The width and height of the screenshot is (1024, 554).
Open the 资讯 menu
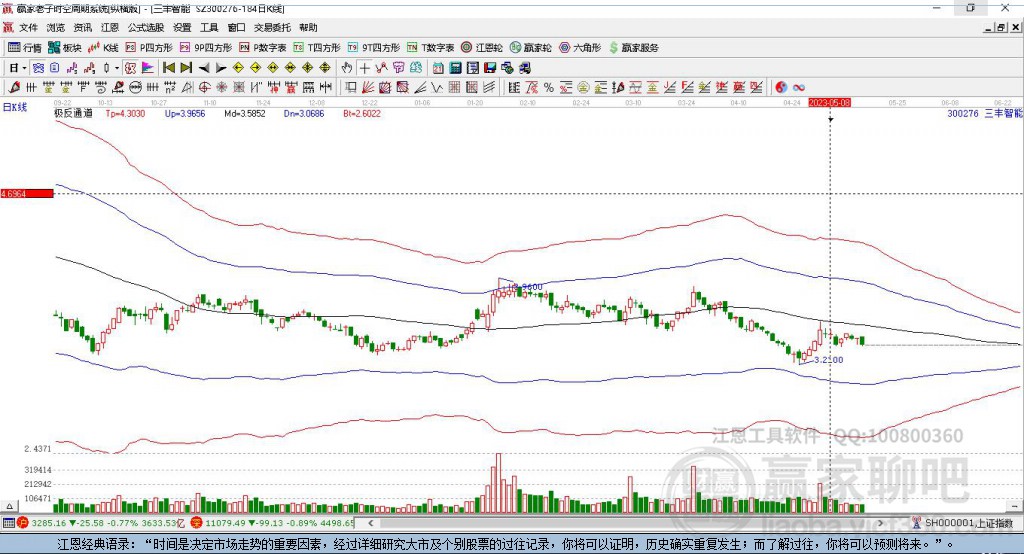point(83,27)
